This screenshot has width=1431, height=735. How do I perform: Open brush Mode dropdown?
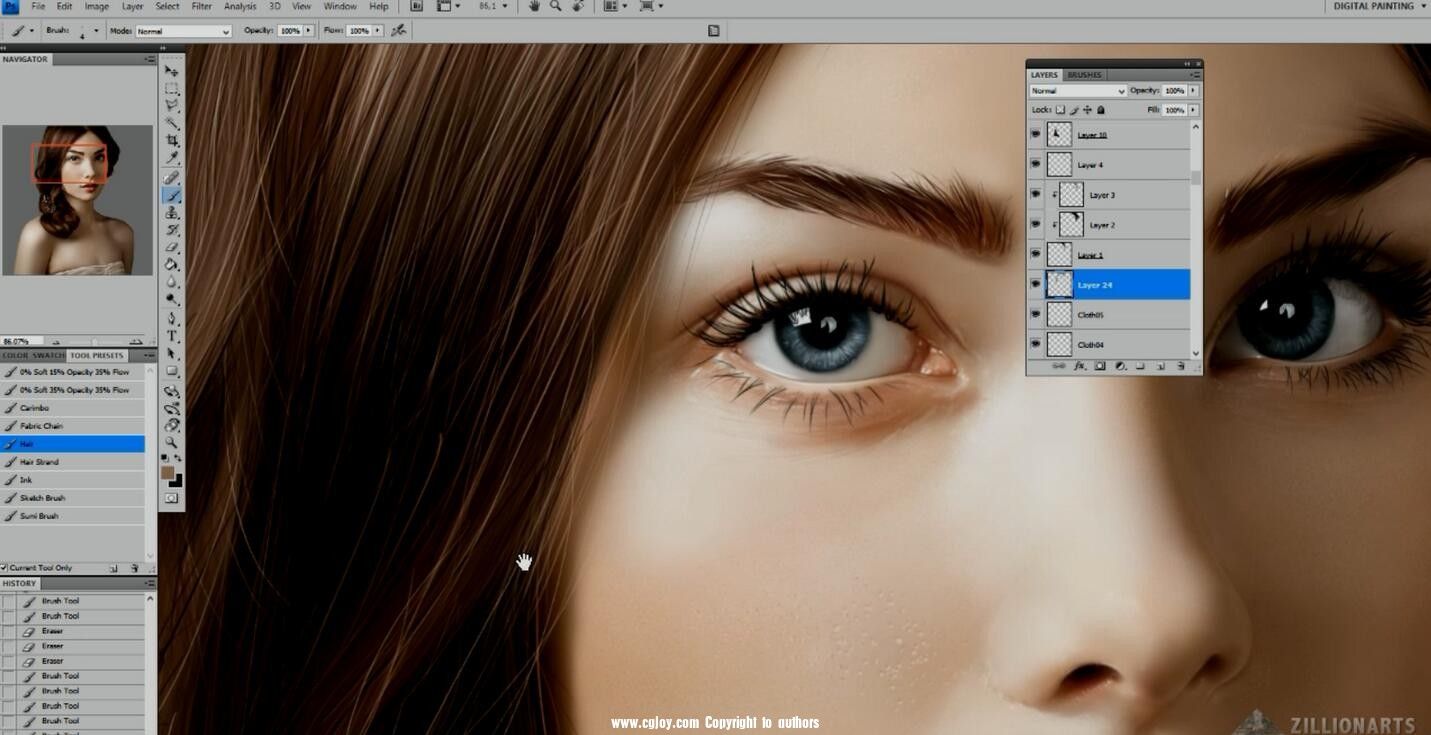184,31
